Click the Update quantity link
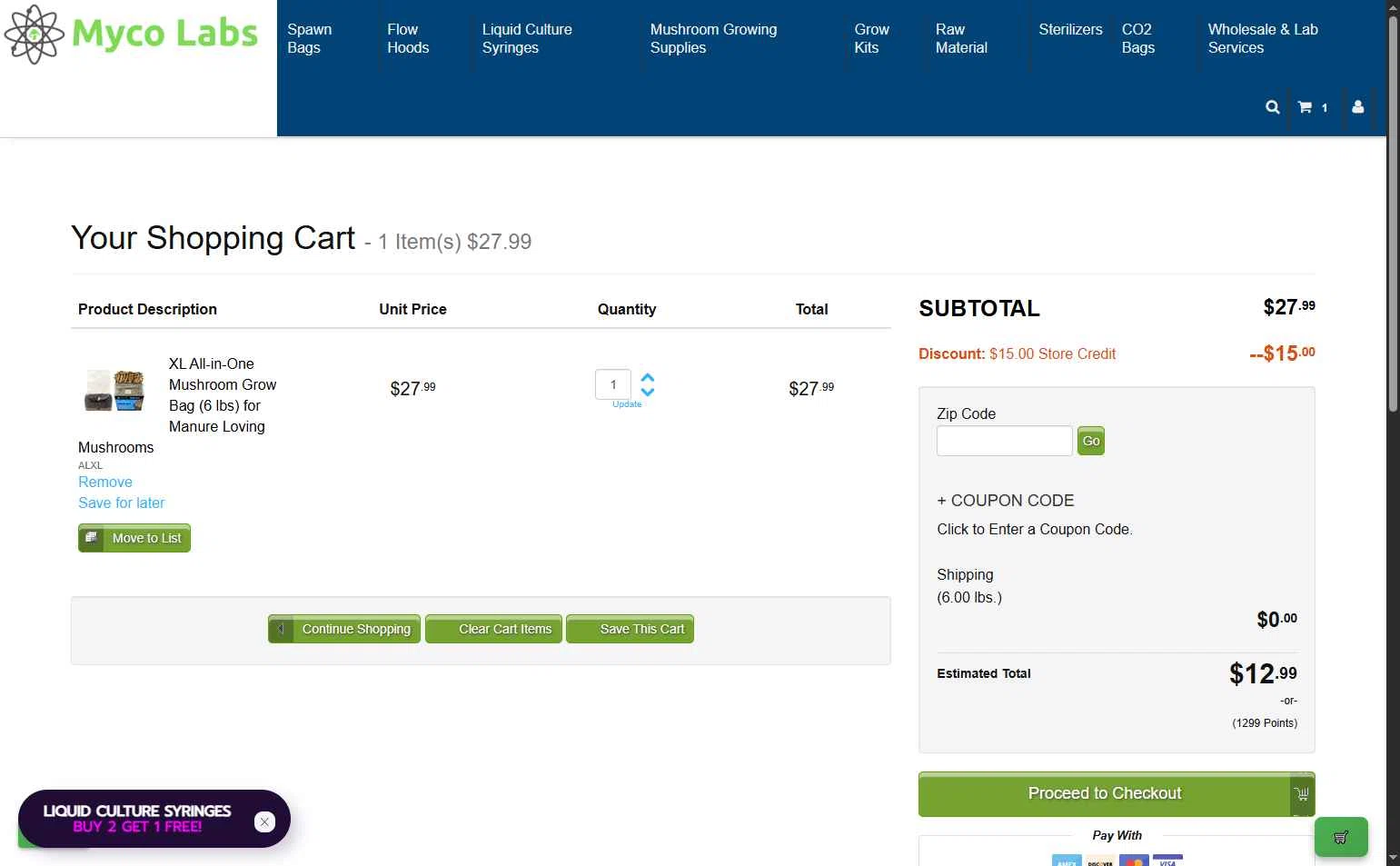Screen dimensions: 1400x866 click(x=627, y=404)
